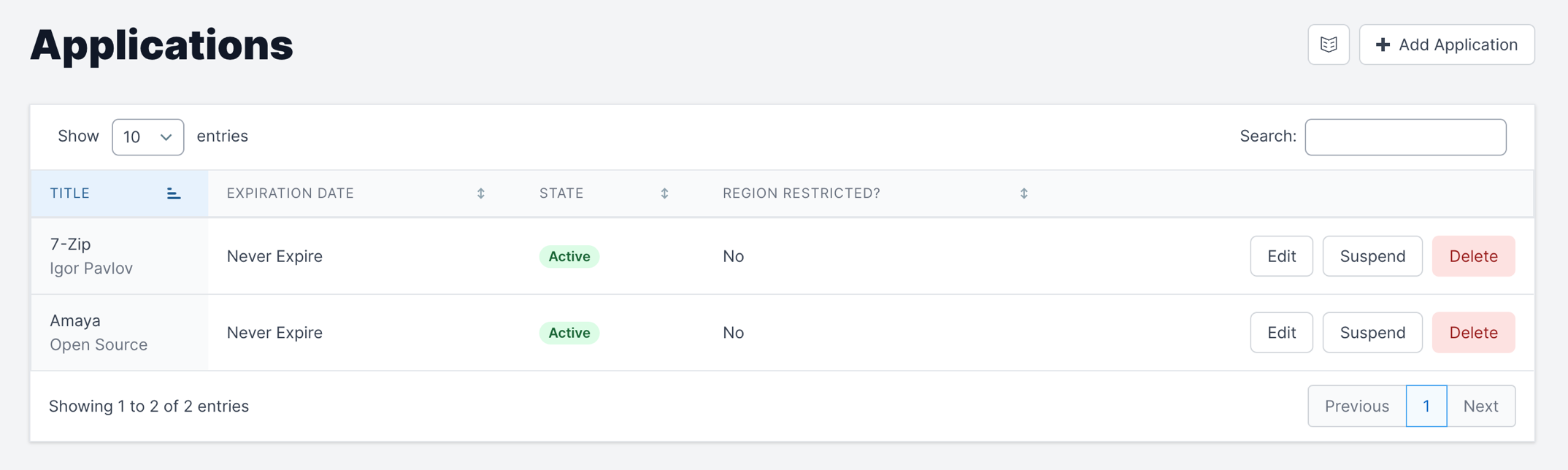Click the plus icon in Add Application
Image resolution: width=1568 pixels, height=470 pixels.
pos(1383,45)
